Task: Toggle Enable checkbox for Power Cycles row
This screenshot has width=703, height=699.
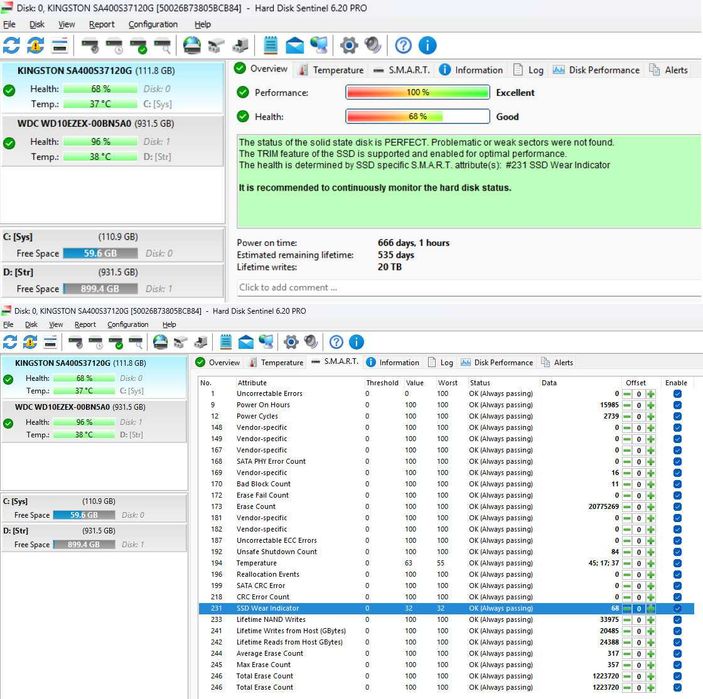Action: (x=677, y=416)
